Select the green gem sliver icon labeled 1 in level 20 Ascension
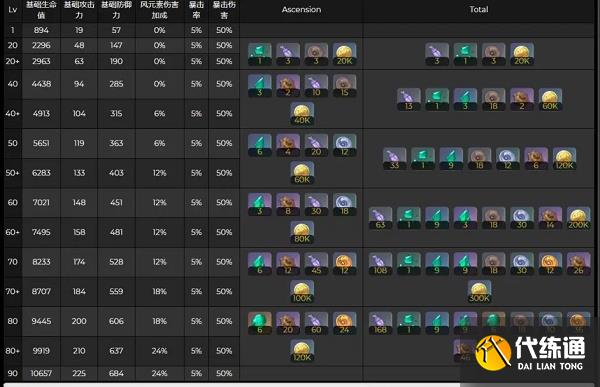 (259, 54)
